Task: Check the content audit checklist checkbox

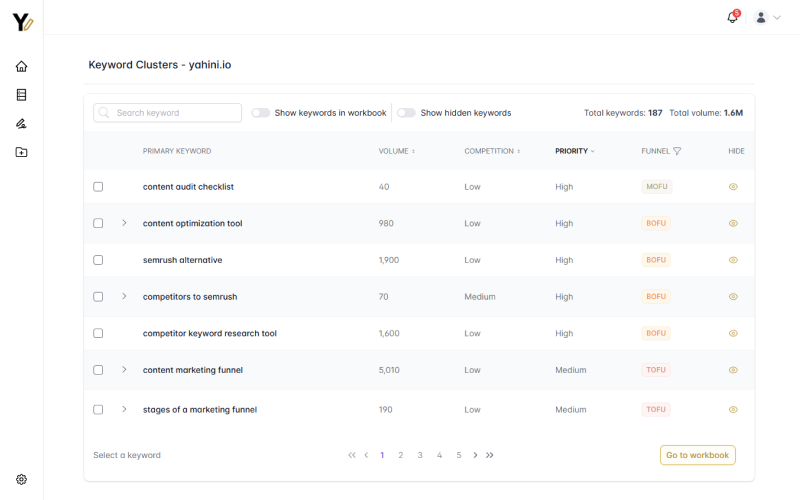Action: click(98, 187)
